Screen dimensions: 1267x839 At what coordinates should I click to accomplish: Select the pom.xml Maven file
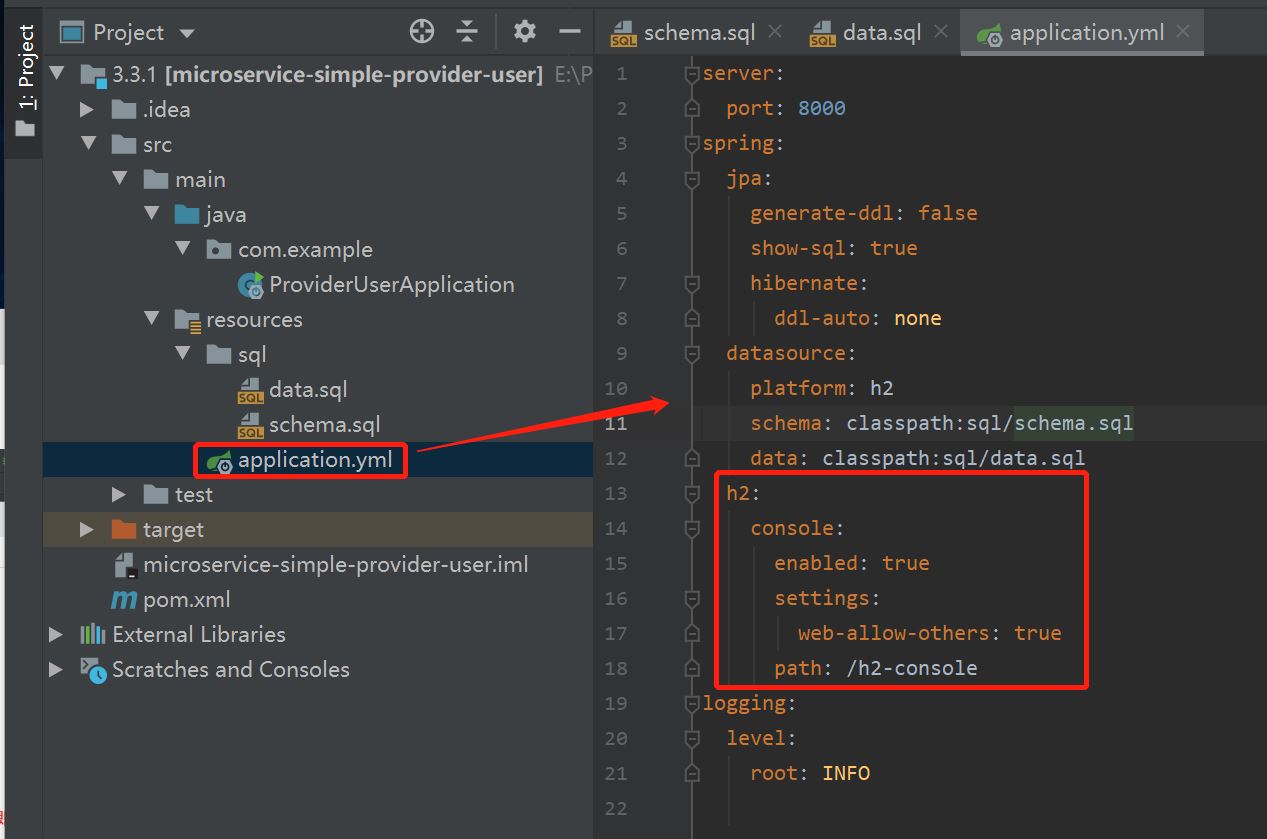pyautogui.click(x=185, y=600)
